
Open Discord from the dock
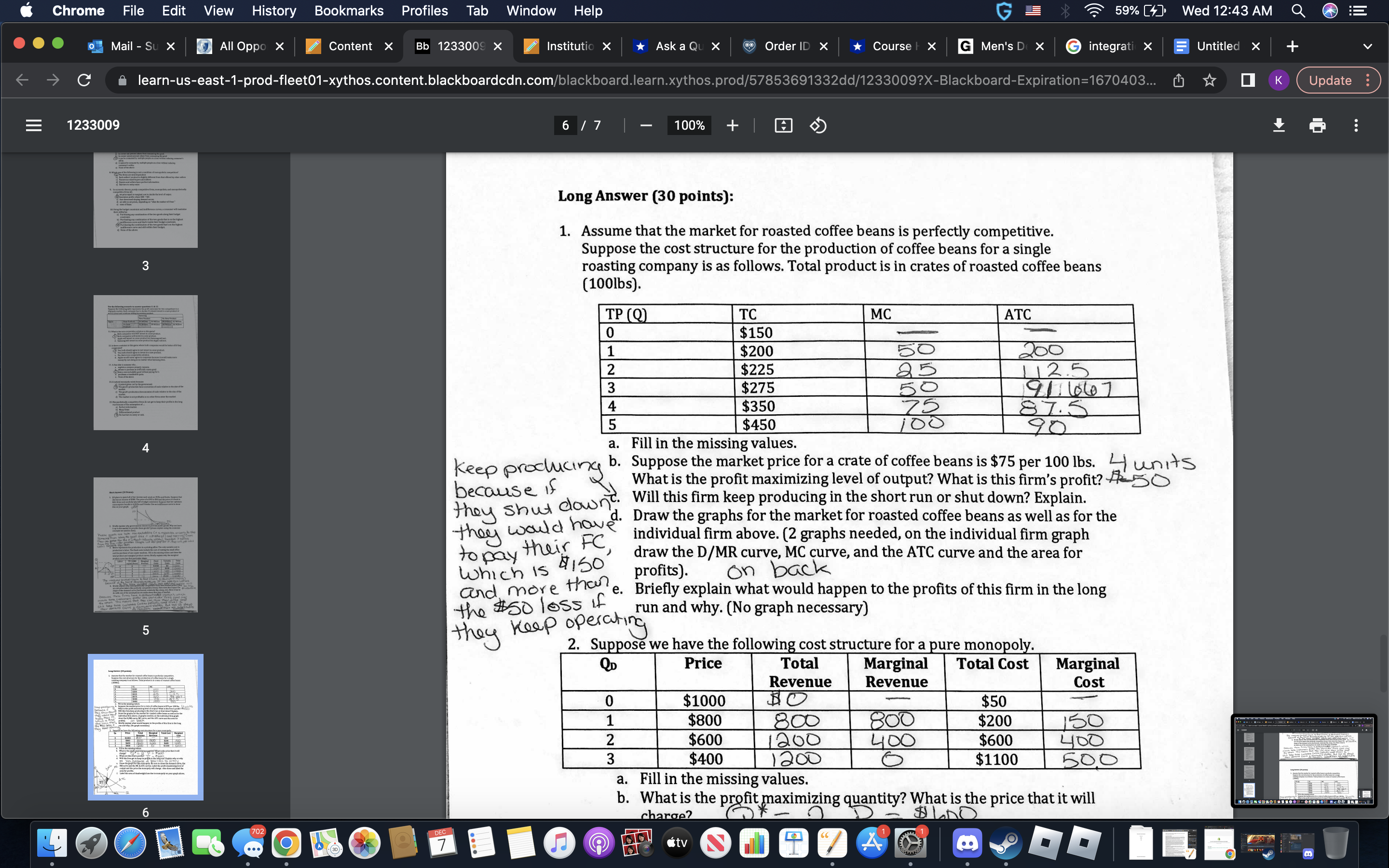pyautogui.click(x=967, y=843)
